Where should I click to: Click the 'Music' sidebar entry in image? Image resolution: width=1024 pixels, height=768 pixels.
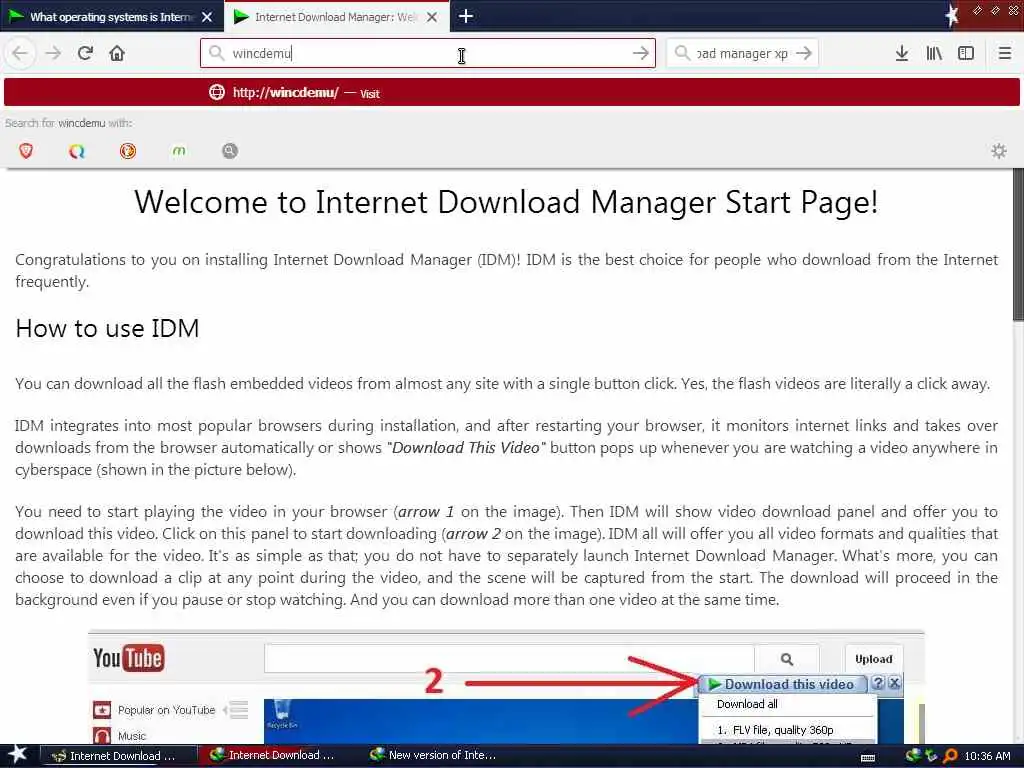pos(131,736)
